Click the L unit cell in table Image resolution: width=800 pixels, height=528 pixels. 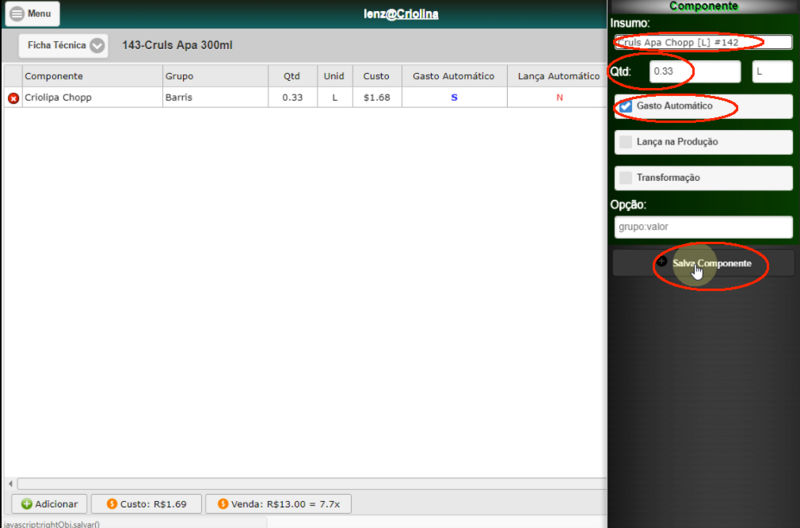335,97
